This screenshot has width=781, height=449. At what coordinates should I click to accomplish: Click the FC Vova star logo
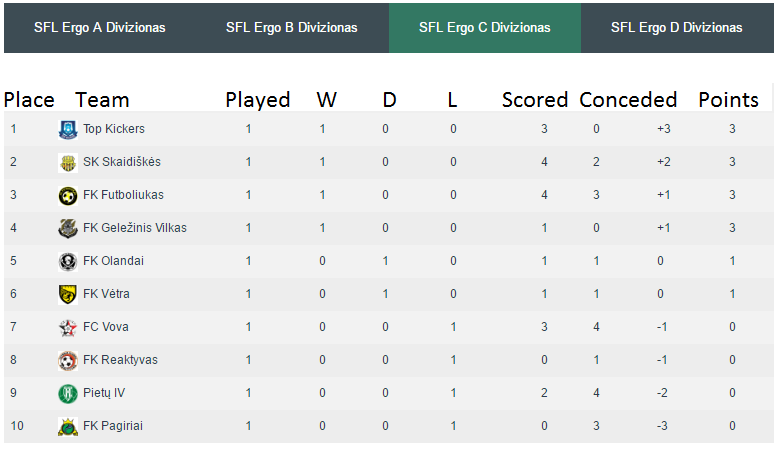(x=68, y=327)
